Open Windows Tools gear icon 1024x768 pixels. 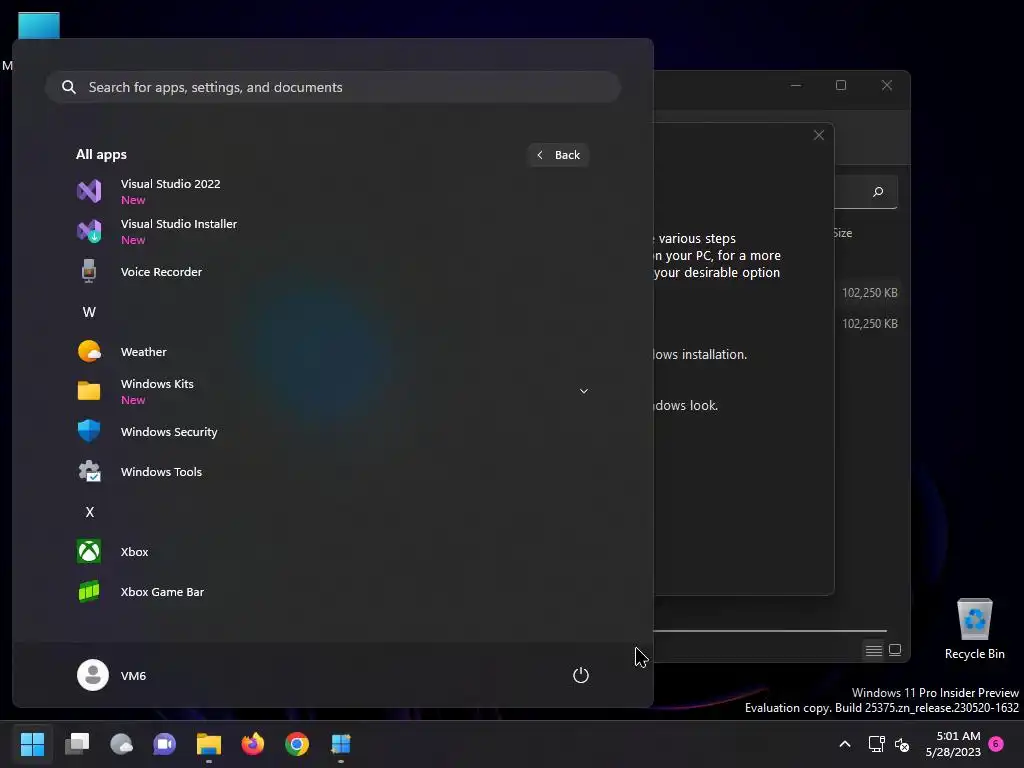click(x=89, y=472)
